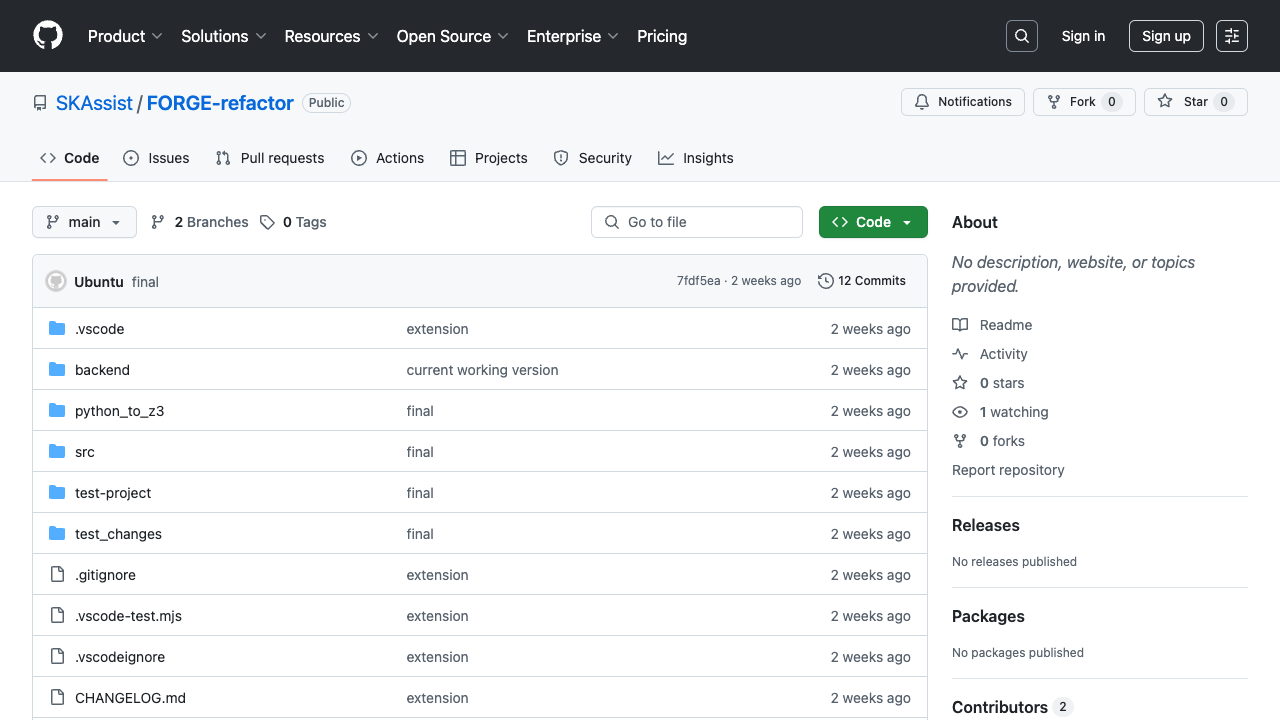Click the repository icon beside SKAssist
The image size is (1280, 720).
tap(40, 103)
